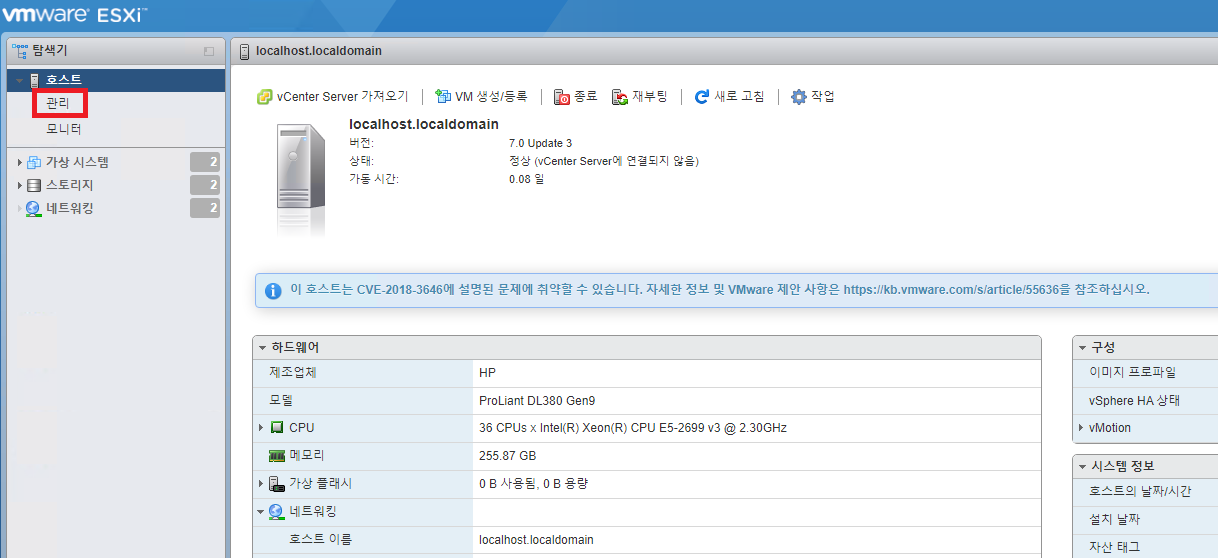This screenshot has height=558, width=1218.
Task: Click the vCenter Server 가져오기 icon
Action: point(265,97)
